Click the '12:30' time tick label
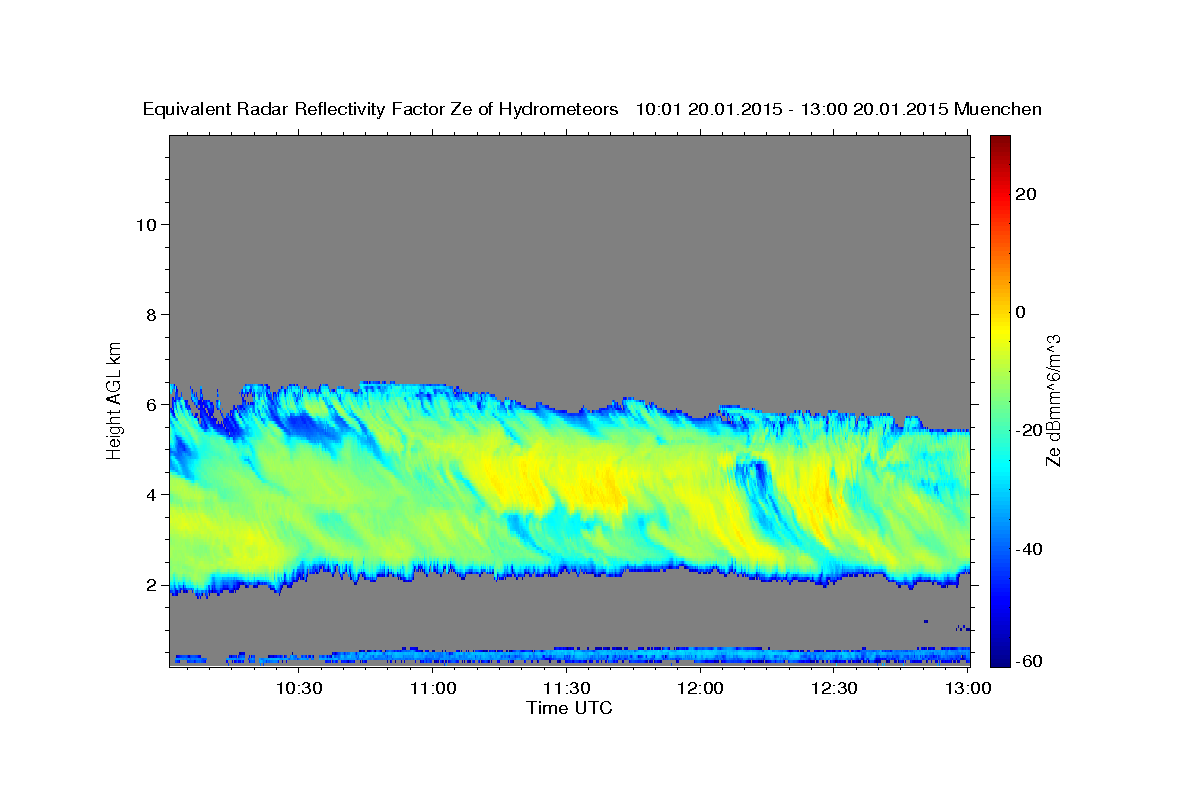The image size is (1200, 800). (835, 688)
